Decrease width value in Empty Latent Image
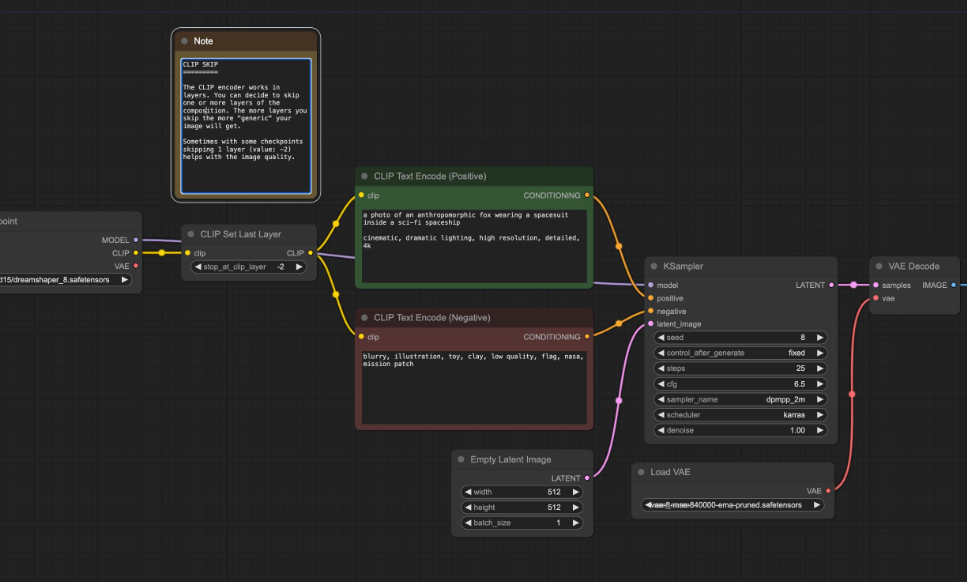The height and width of the screenshot is (582, 967). click(468, 492)
